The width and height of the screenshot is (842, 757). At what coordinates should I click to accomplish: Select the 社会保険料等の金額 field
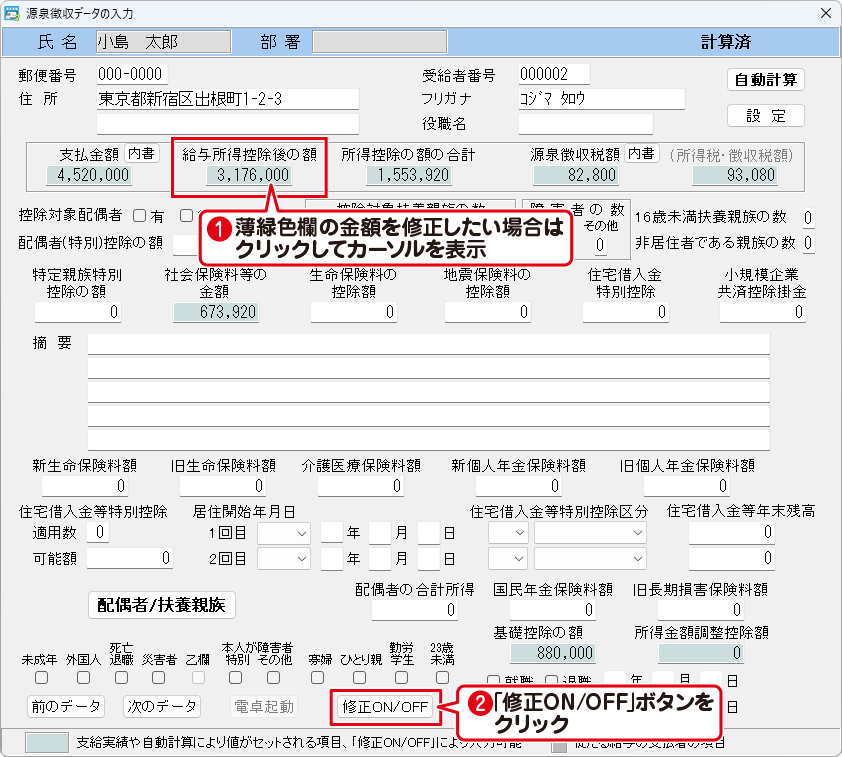point(215,312)
